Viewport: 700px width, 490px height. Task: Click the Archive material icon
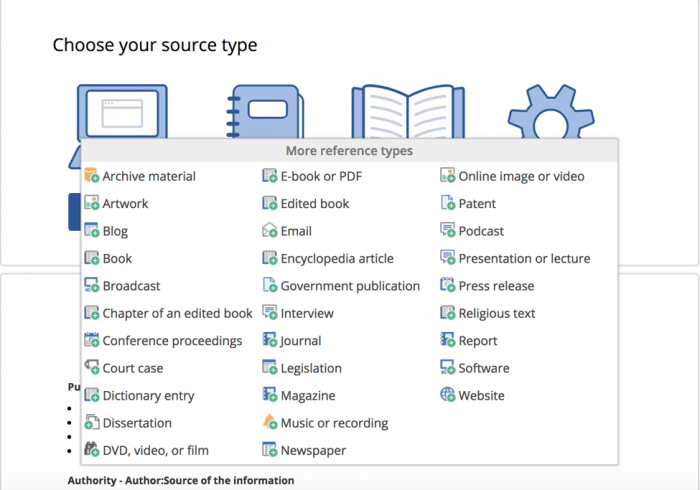point(92,176)
